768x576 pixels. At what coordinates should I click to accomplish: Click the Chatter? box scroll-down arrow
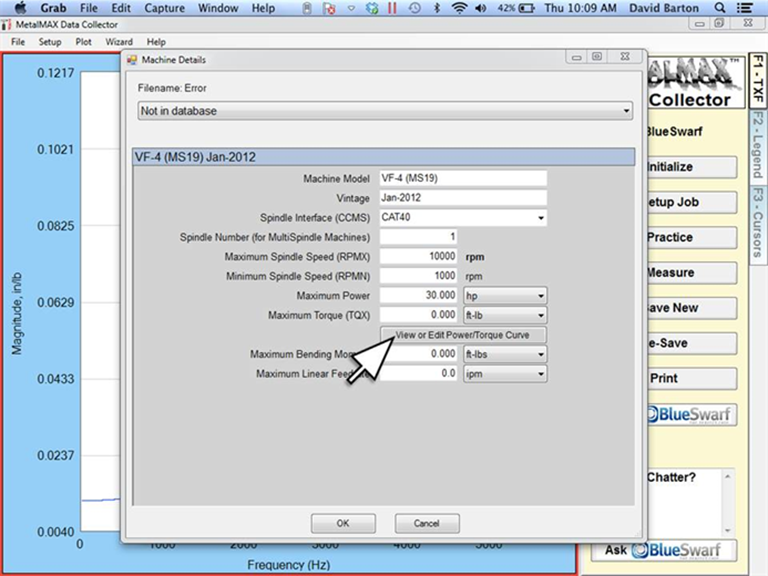click(x=728, y=530)
